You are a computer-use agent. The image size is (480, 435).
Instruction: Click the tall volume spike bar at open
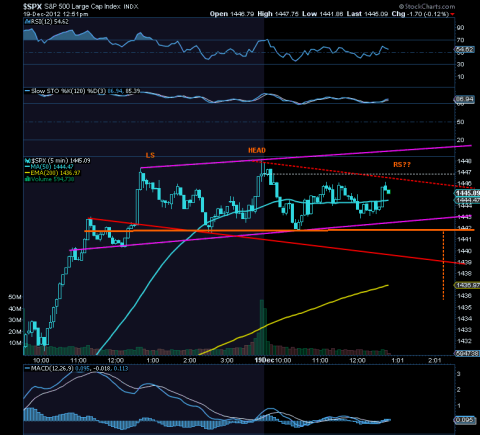click(262, 327)
